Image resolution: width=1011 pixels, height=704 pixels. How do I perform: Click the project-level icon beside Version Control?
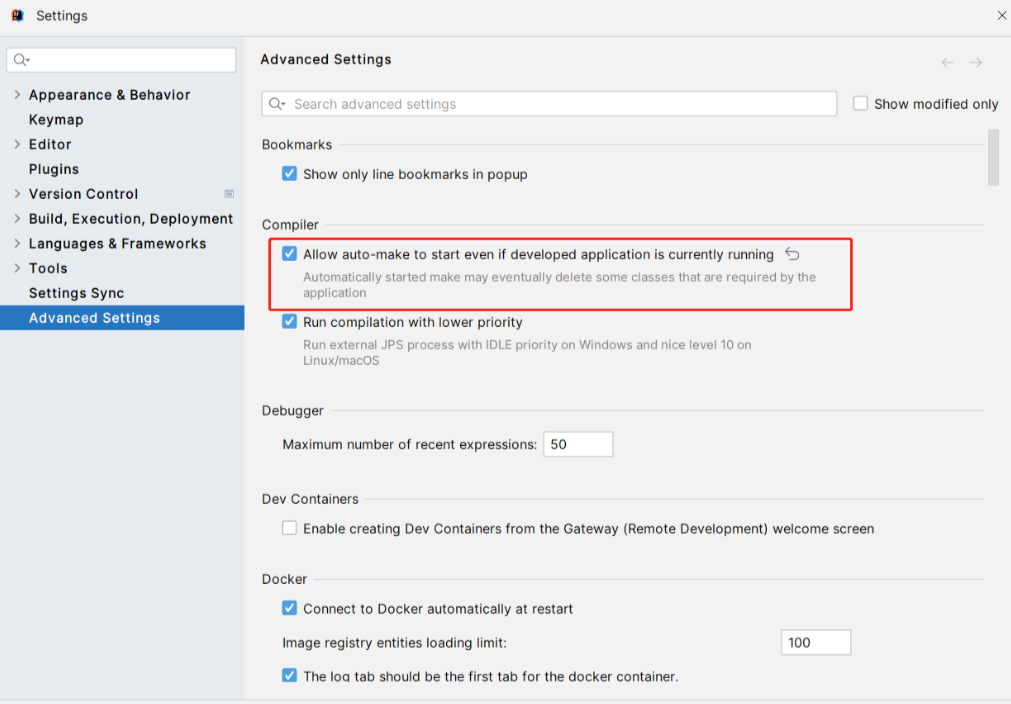229,194
